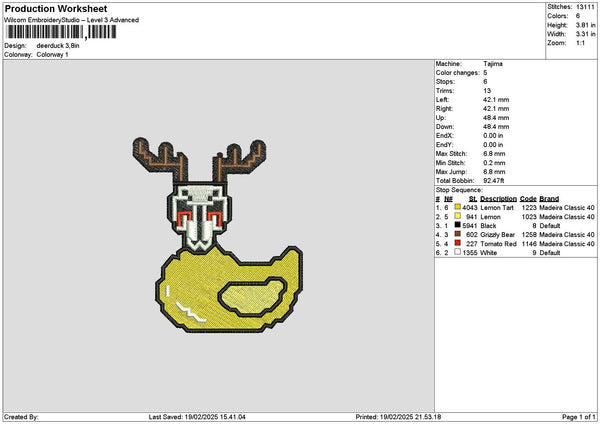Click the stitch count '5941' for Black
The height and width of the screenshot is (424, 600).
(470, 226)
